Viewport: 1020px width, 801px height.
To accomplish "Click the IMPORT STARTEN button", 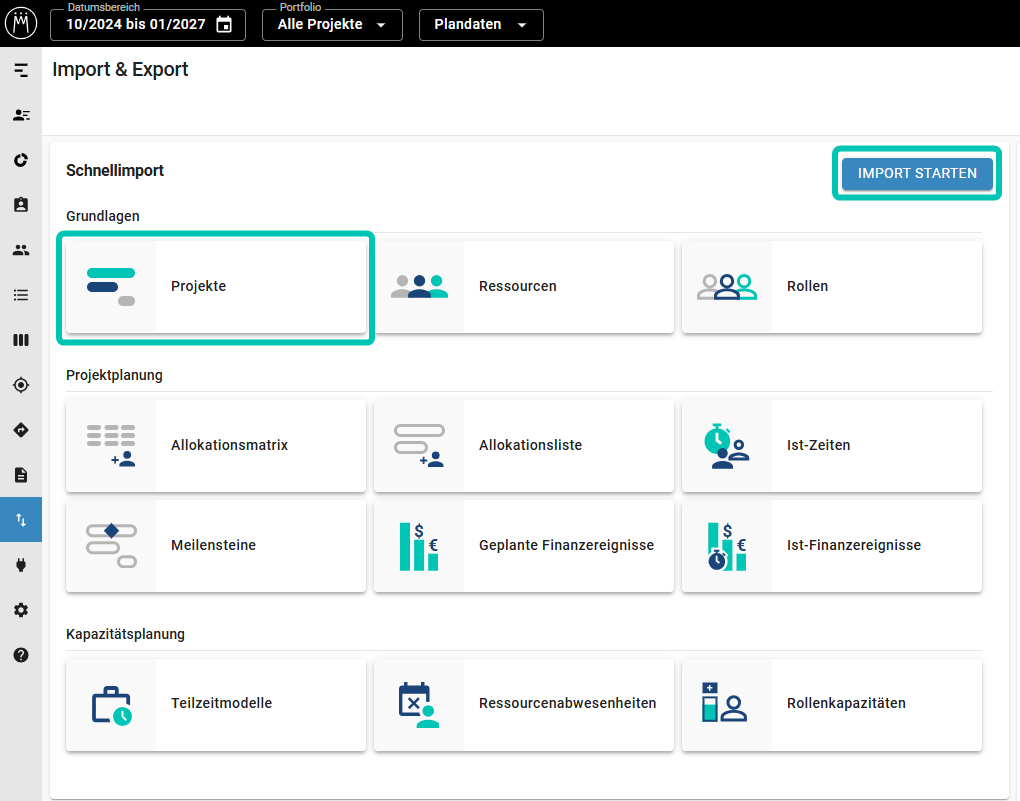I will pos(917,173).
